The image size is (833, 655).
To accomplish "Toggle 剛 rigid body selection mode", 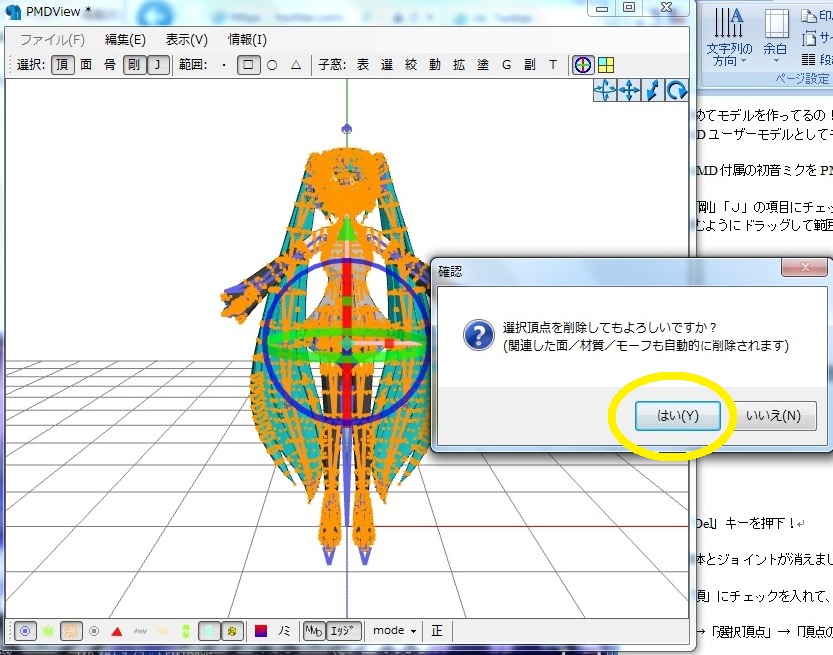I will [134, 65].
